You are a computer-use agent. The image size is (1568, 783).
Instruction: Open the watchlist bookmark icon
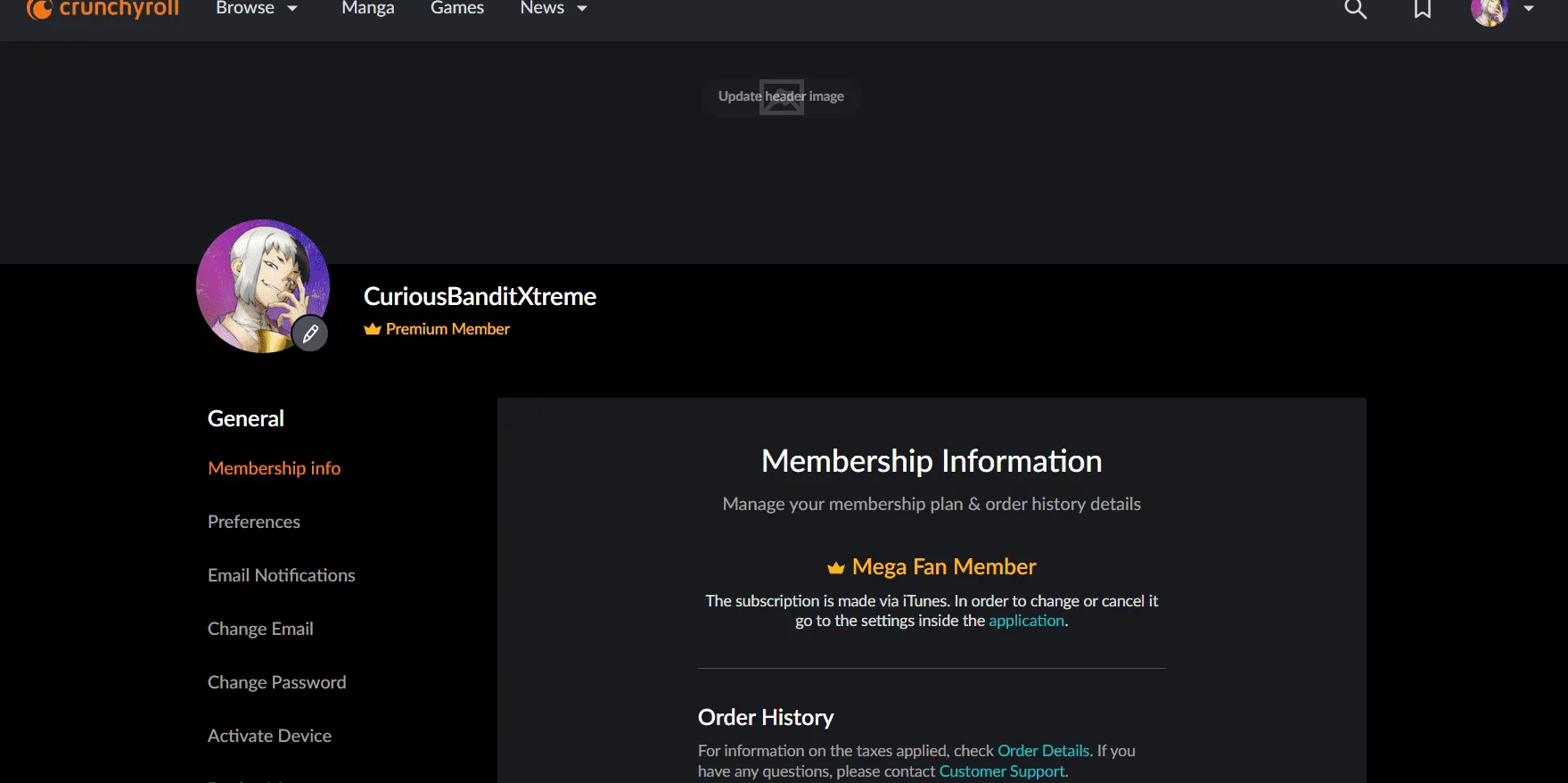tap(1423, 9)
